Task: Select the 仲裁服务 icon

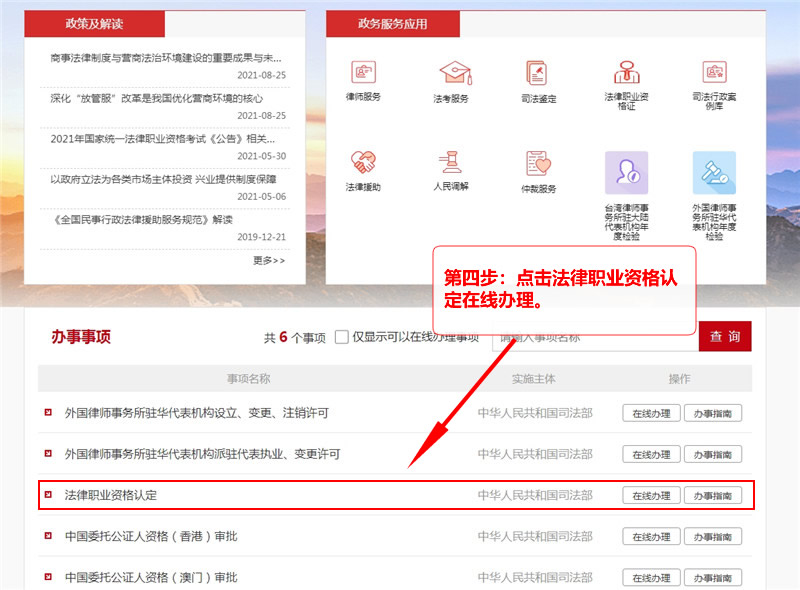Action: (538, 163)
